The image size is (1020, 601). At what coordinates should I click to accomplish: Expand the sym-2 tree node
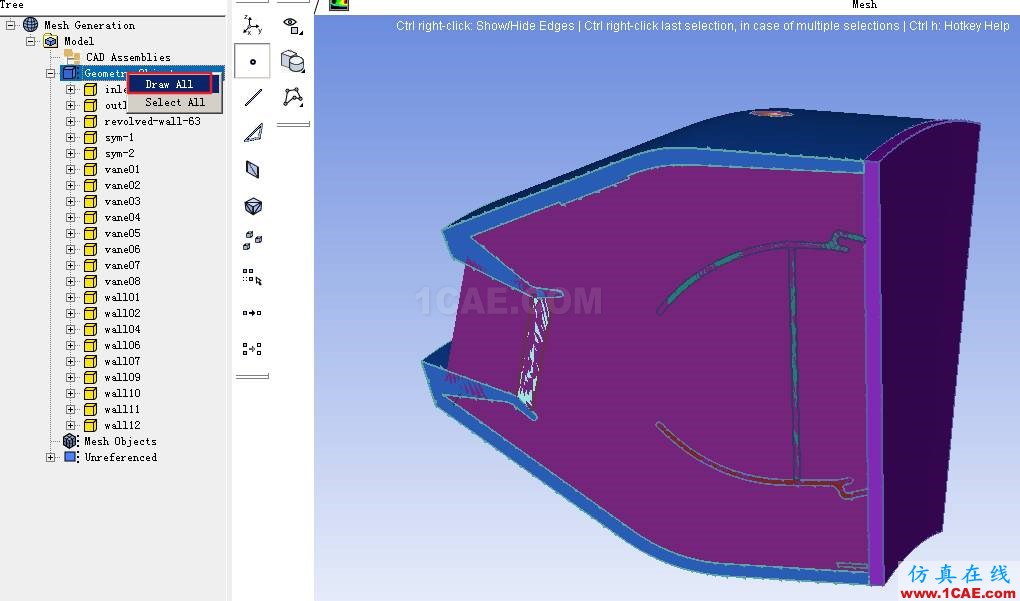(x=70, y=154)
